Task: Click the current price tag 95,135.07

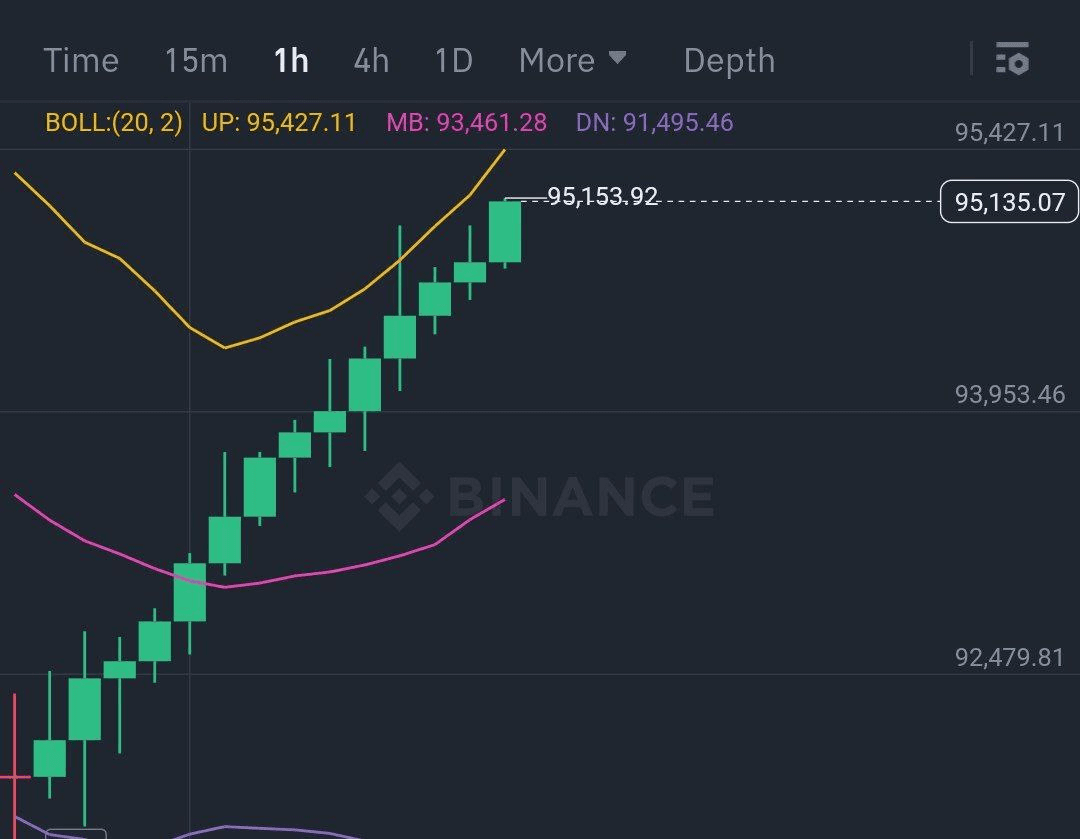Action: [1009, 203]
